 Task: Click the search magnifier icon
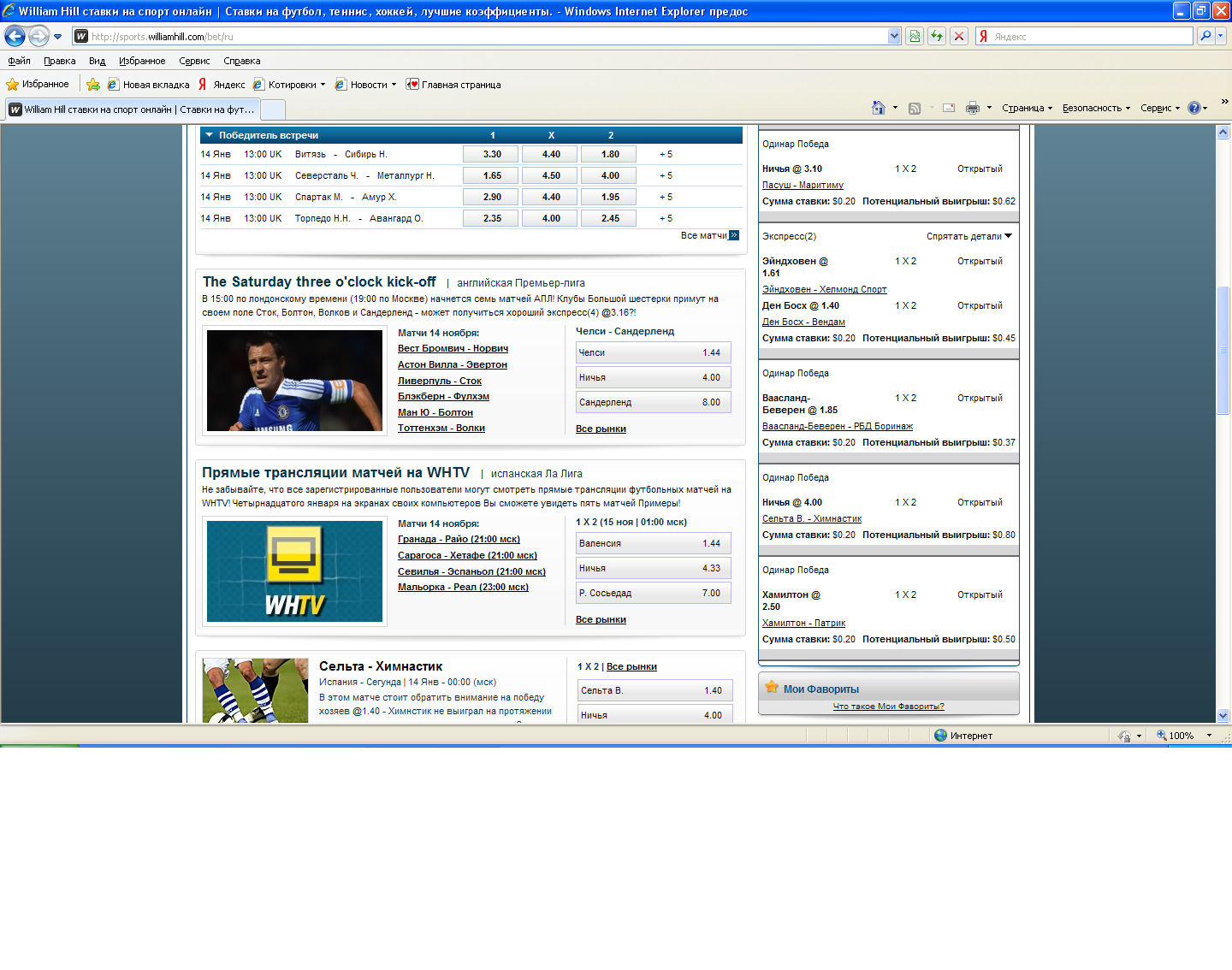pyautogui.click(x=1205, y=36)
